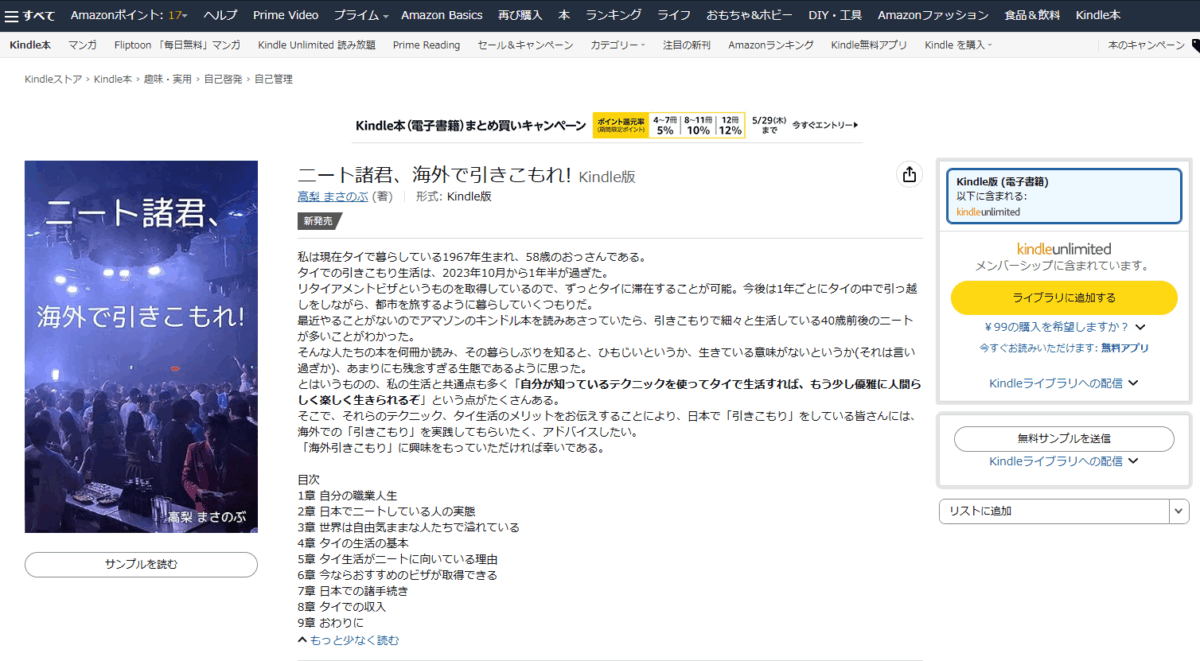Select 再び購入 in the navigation bar
This screenshot has height=661, width=1200.
(x=520, y=15)
